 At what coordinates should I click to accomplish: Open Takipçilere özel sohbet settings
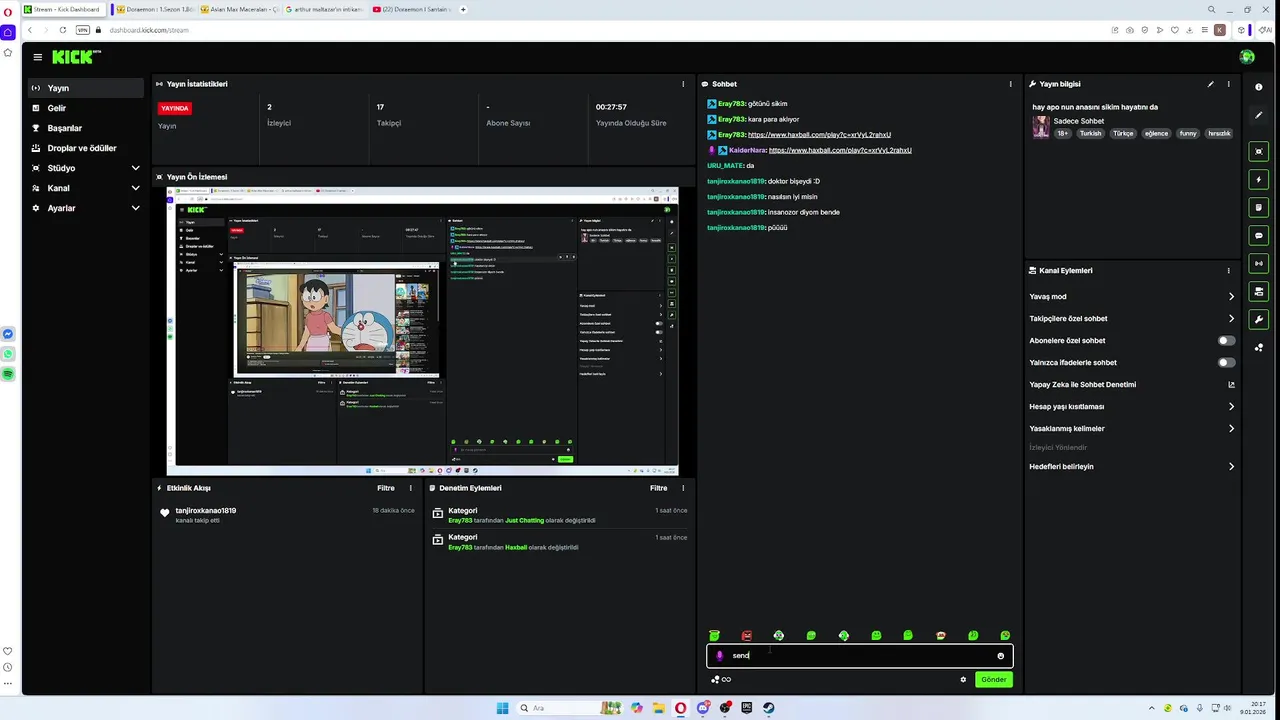(1132, 319)
